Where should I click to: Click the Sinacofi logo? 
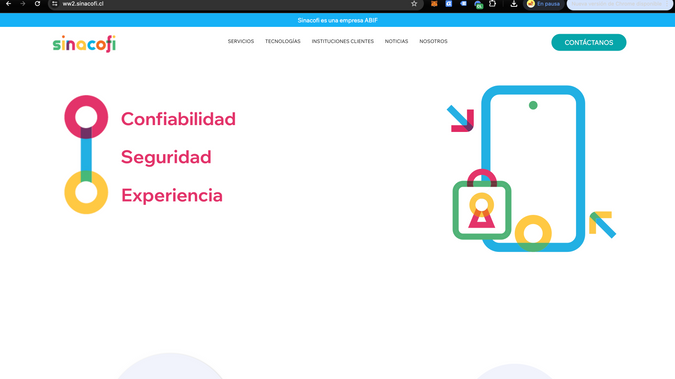pos(84,43)
